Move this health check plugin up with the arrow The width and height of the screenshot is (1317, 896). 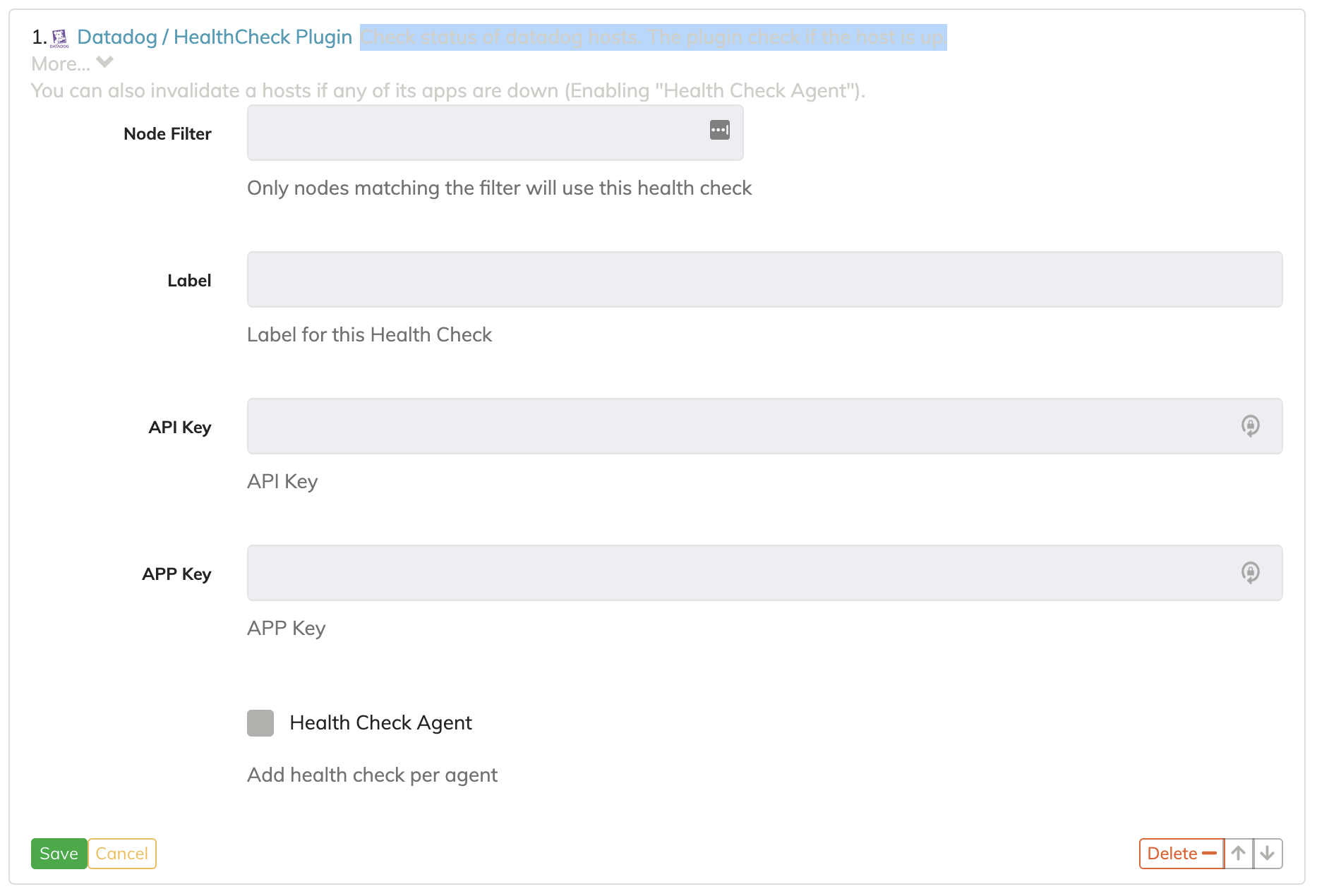pyautogui.click(x=1239, y=854)
